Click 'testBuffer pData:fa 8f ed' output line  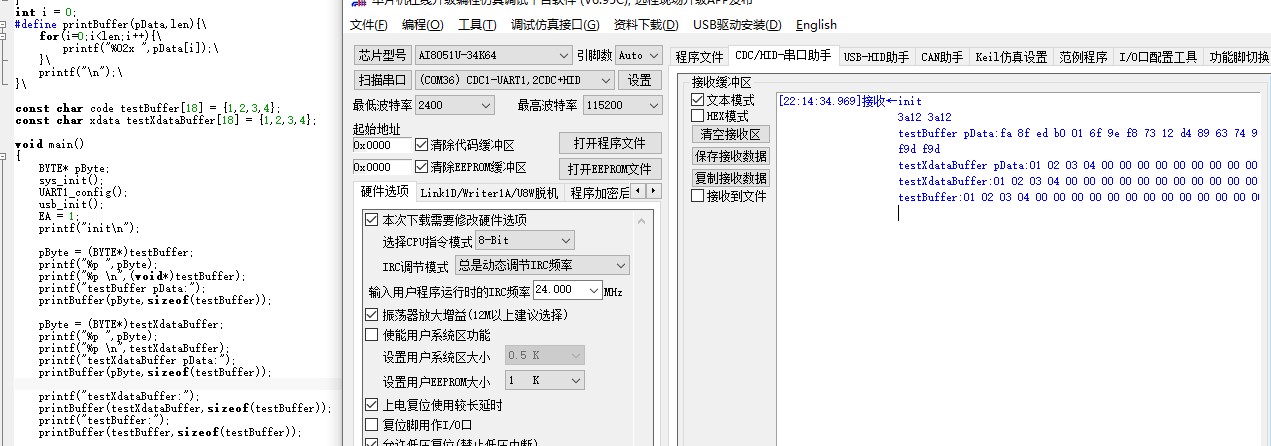1078,133
